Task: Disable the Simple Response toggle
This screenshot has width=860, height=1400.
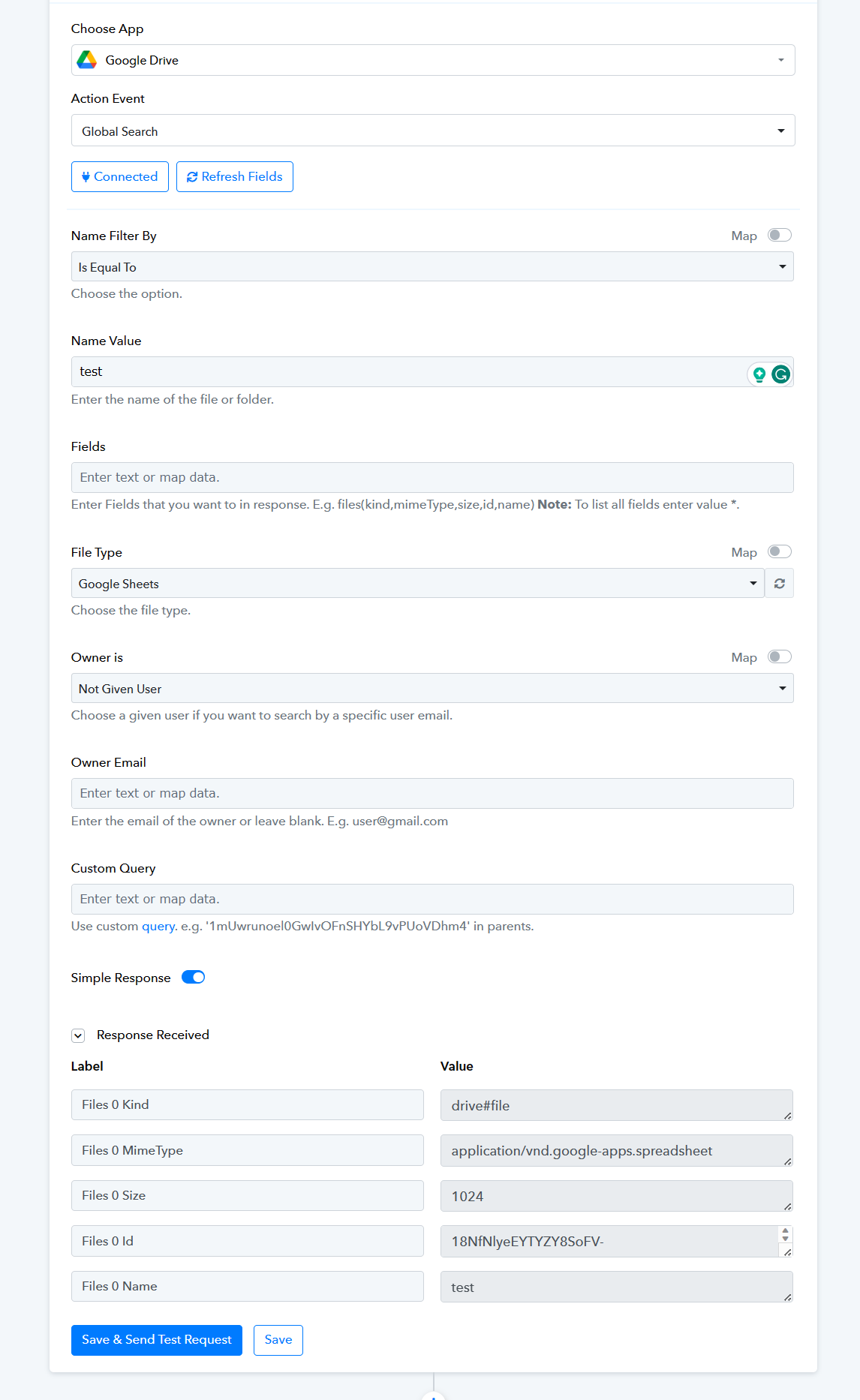Action: click(193, 977)
